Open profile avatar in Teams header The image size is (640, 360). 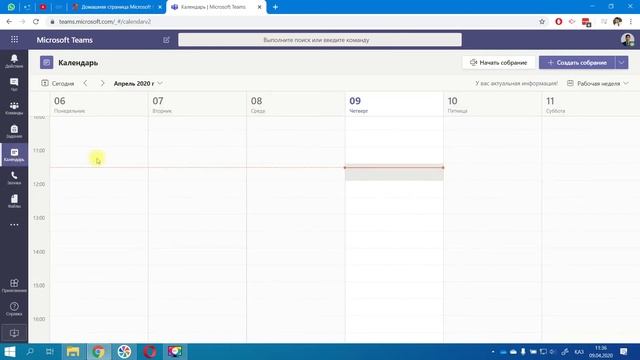tap(627, 40)
